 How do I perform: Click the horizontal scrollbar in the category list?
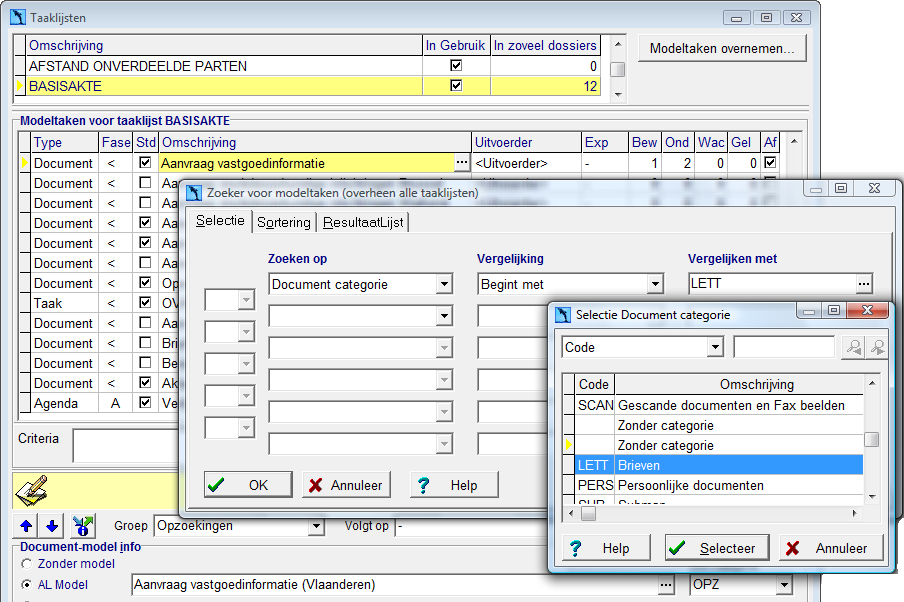click(715, 513)
